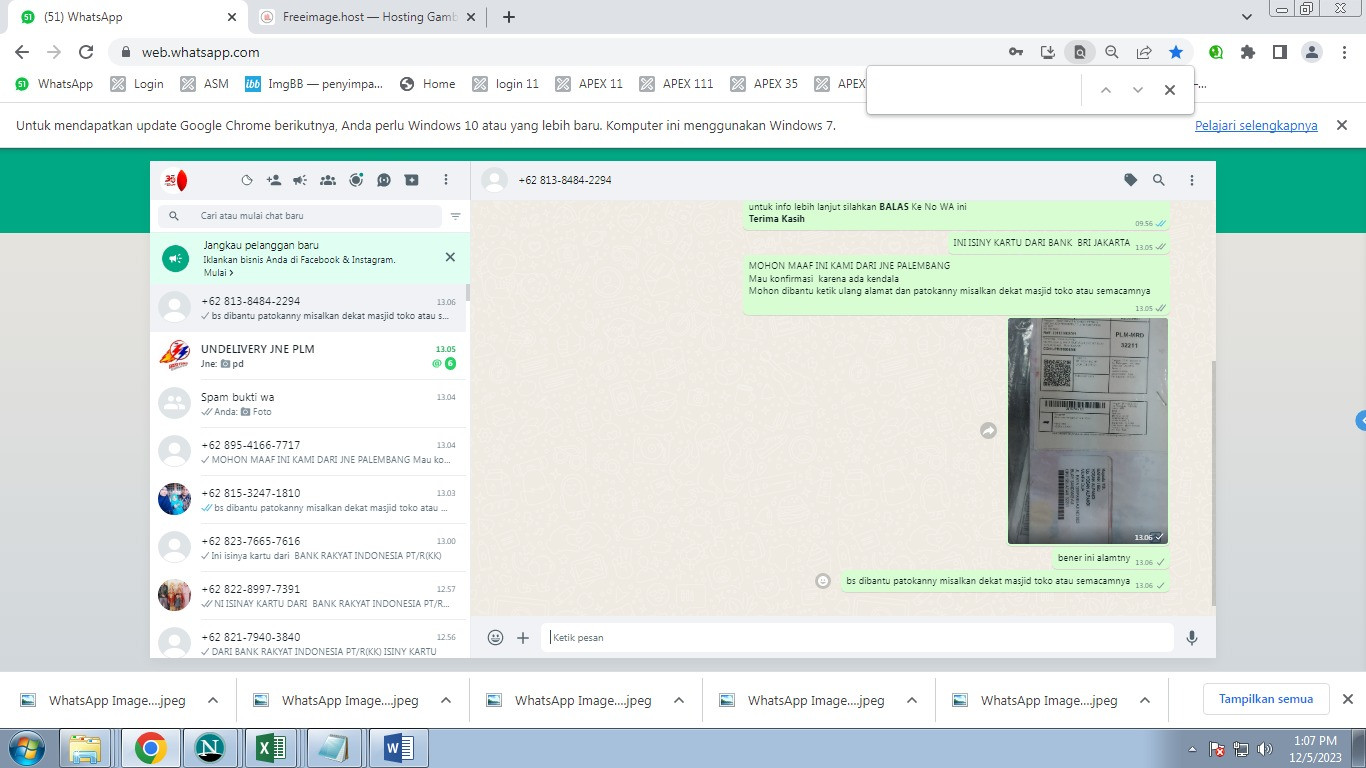This screenshot has width=1366, height=768.
Task: Dismiss the Chrome update notice bar
Action: 1343,125
